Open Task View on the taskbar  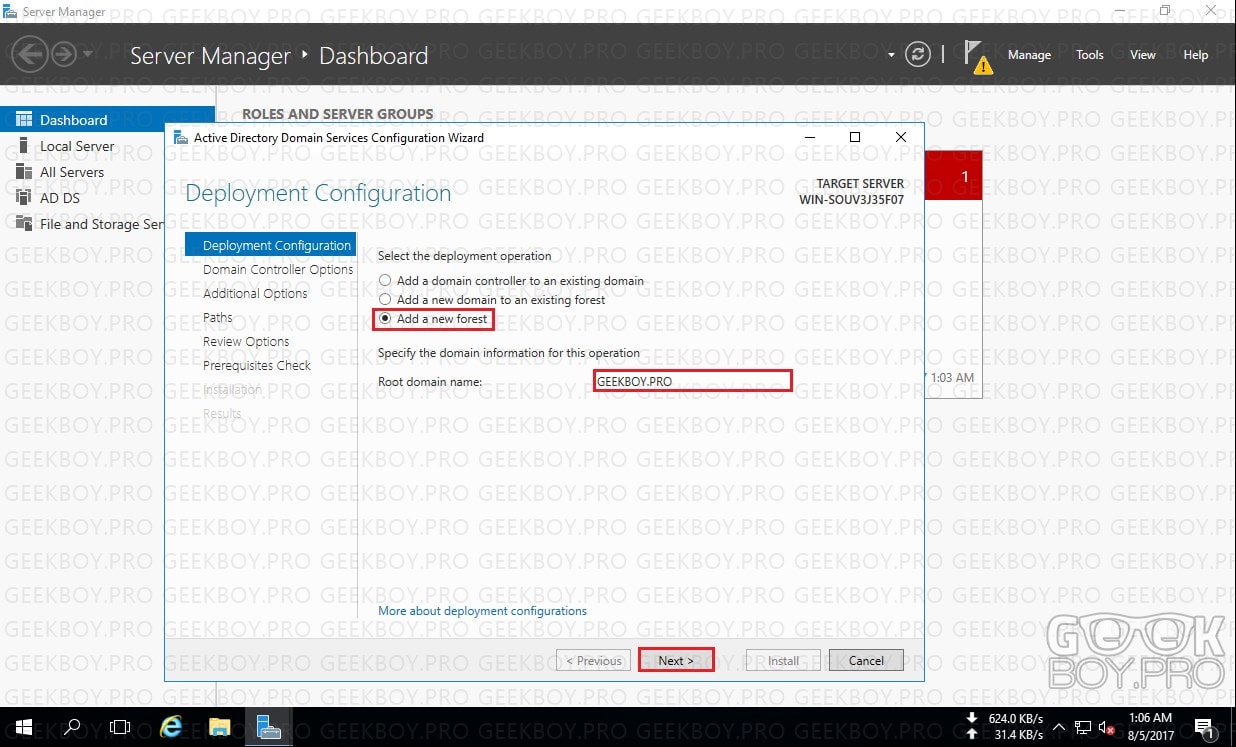tap(120, 727)
